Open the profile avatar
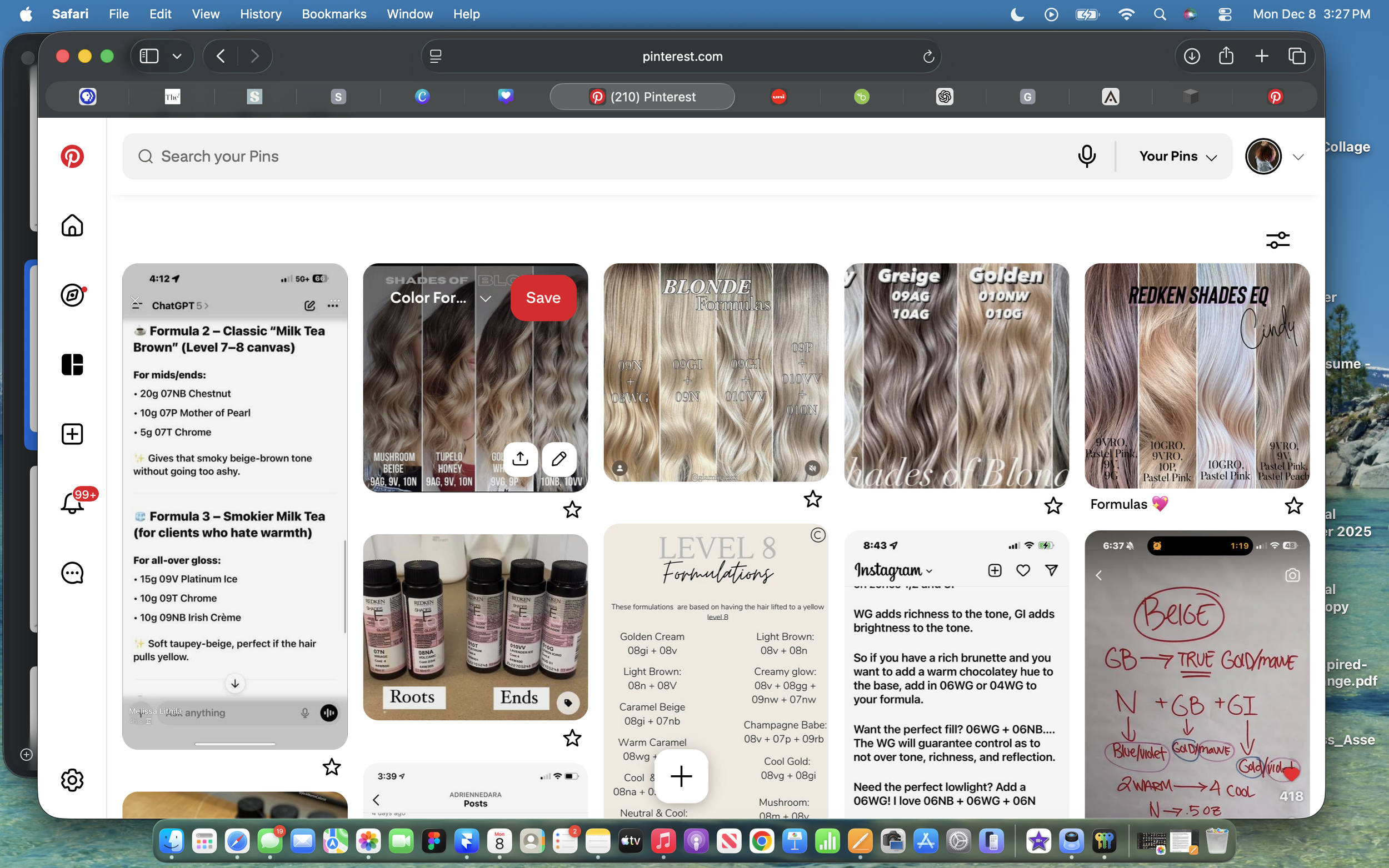The image size is (1389, 868). pyautogui.click(x=1263, y=156)
